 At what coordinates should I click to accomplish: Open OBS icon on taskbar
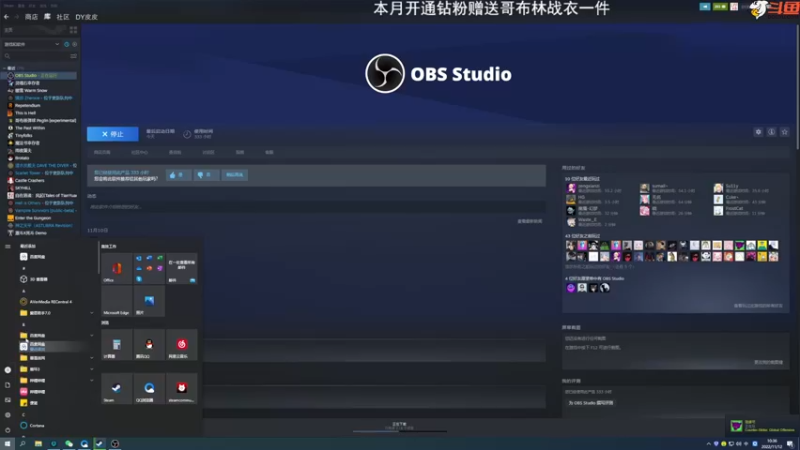(115, 444)
